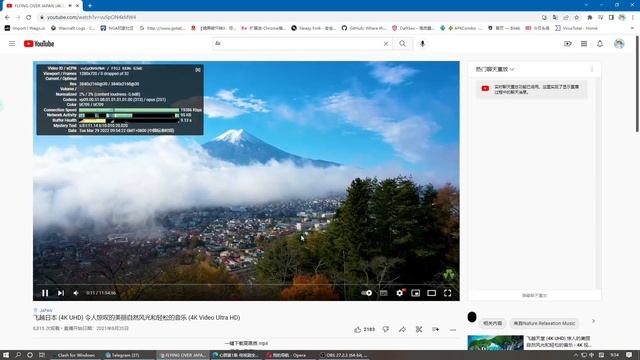Open the YouTube hamburger guide menu
The height and width of the screenshot is (360, 640).
(x=12, y=44)
